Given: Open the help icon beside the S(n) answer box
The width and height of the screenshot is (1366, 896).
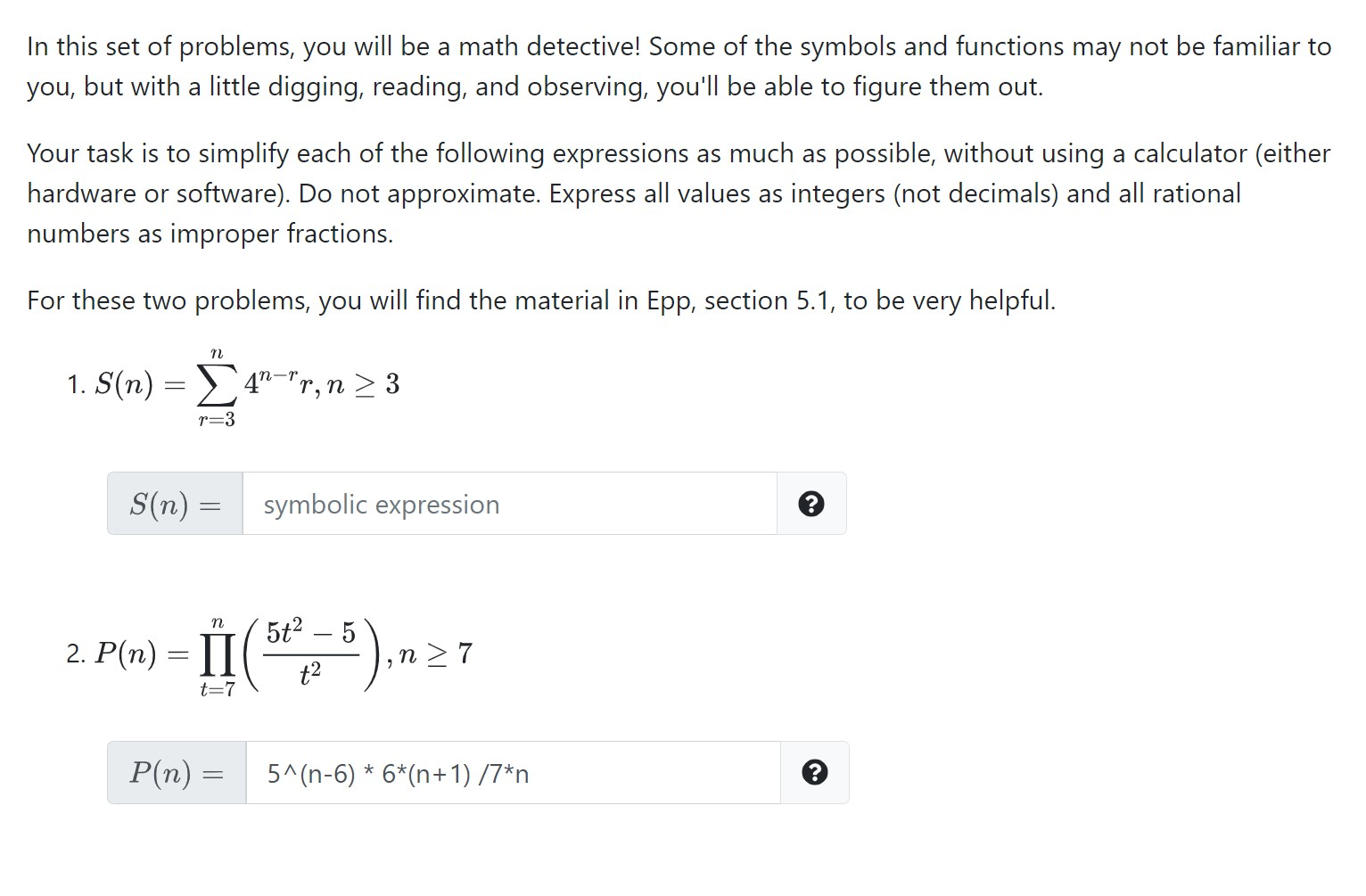Looking at the screenshot, I should point(811,504).
